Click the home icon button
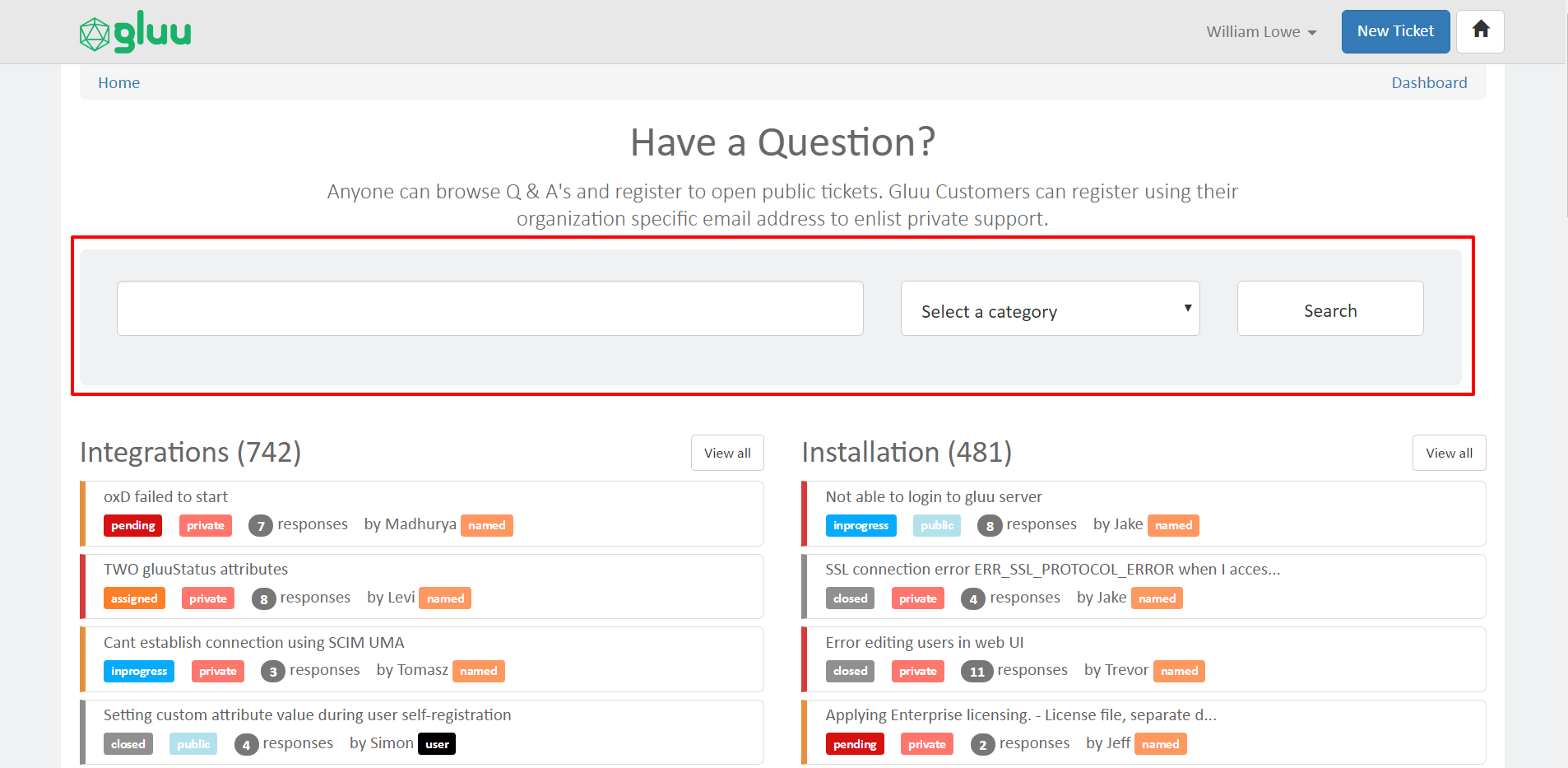The image size is (1568, 768). click(1480, 31)
